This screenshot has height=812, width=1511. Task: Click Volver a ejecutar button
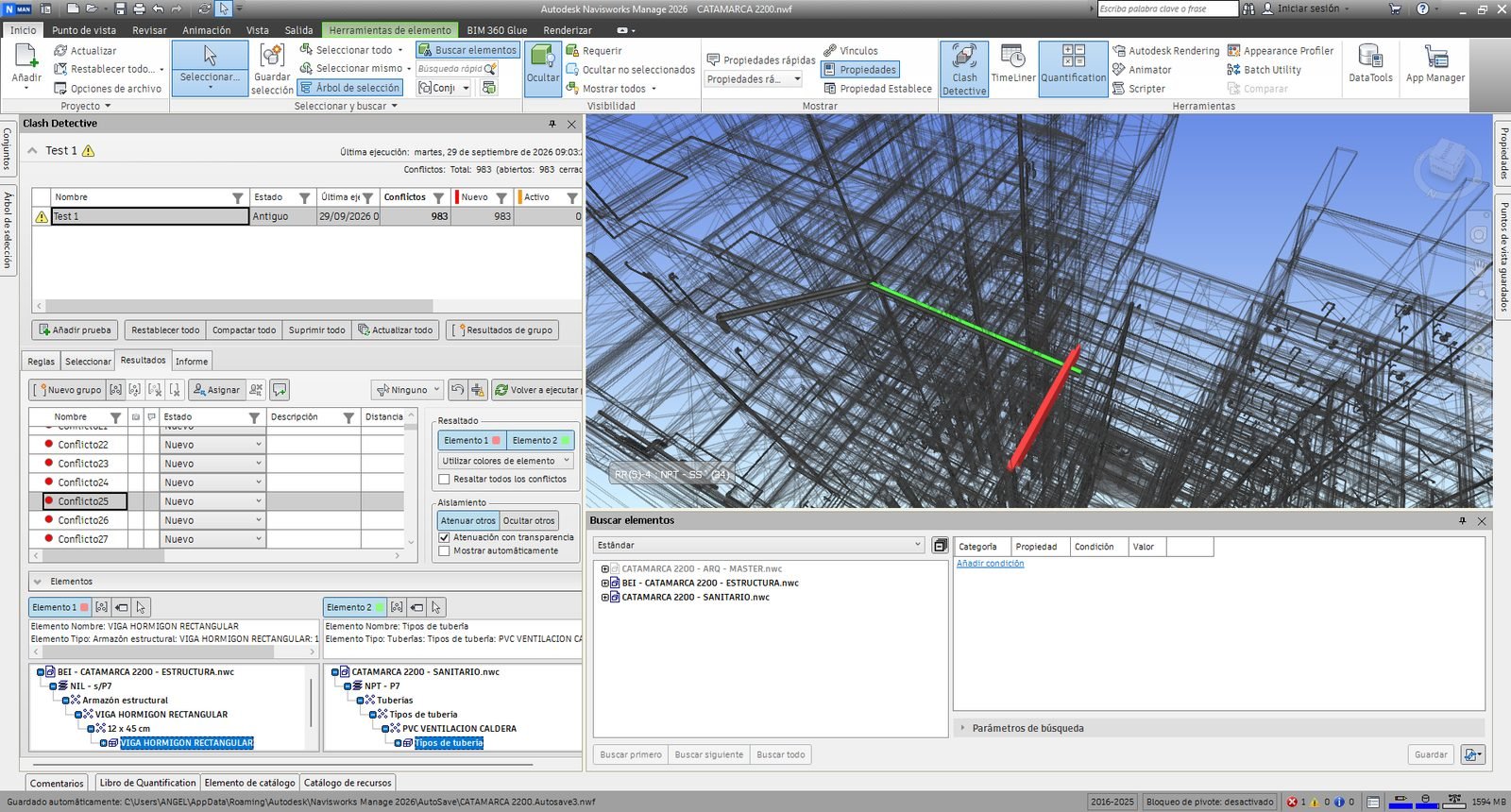click(x=537, y=390)
